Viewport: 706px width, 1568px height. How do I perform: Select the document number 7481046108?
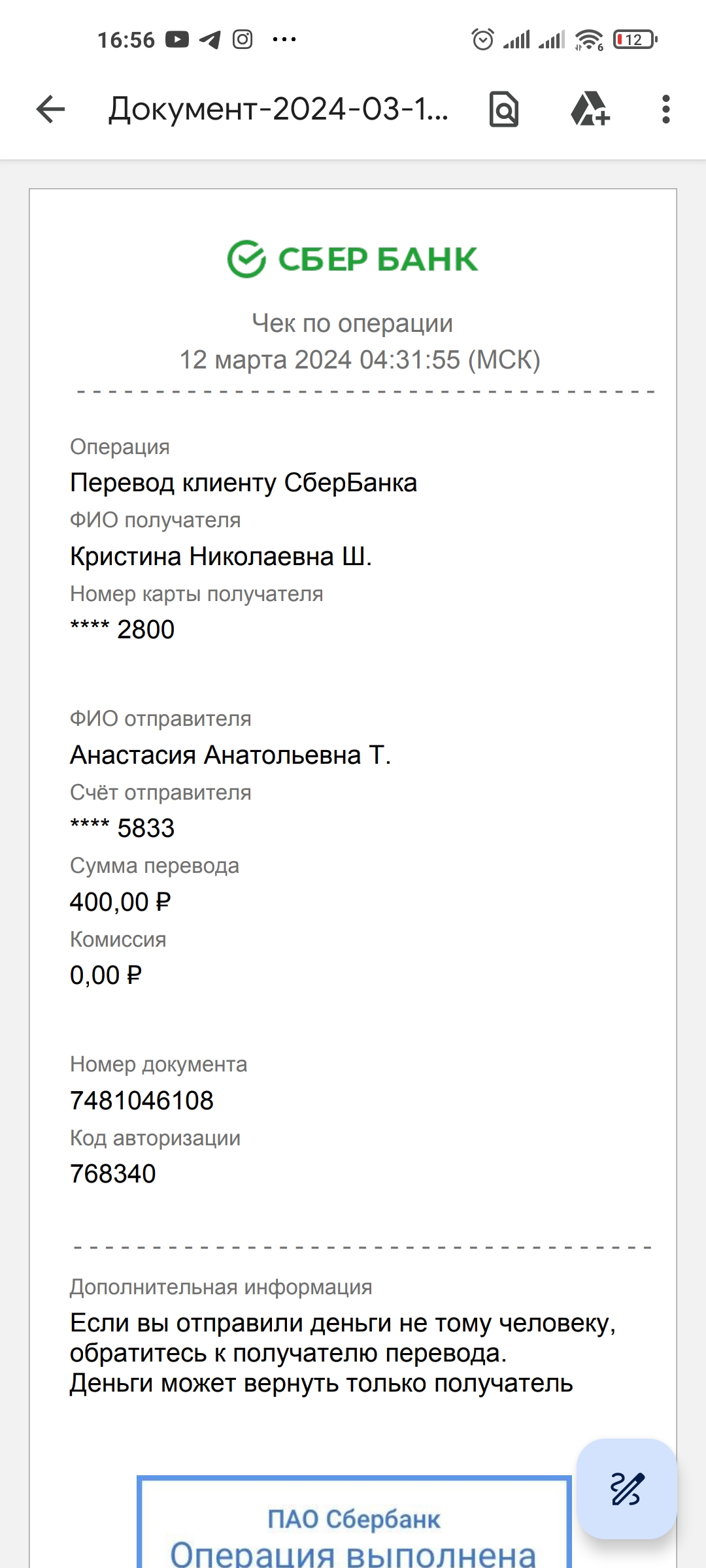142,1101
